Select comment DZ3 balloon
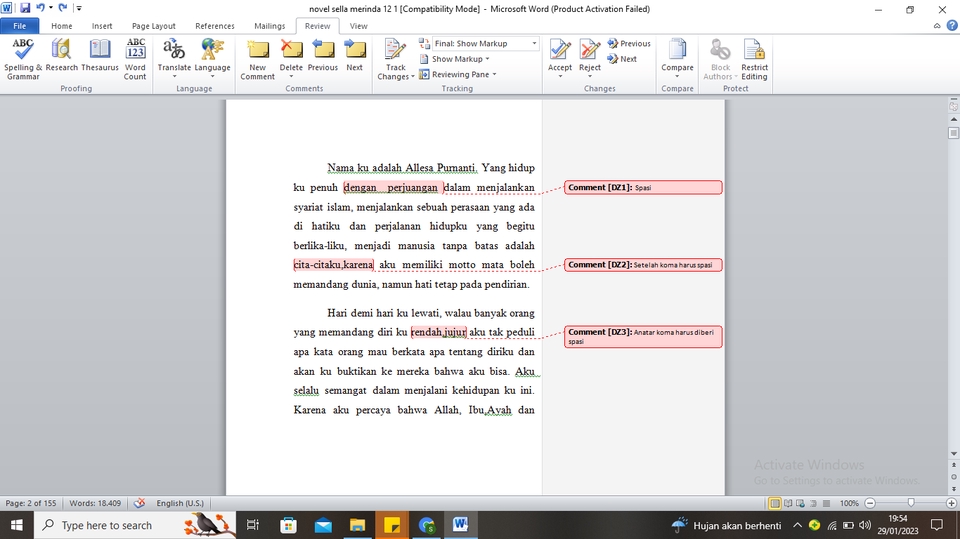The width and height of the screenshot is (960, 539). coord(643,336)
